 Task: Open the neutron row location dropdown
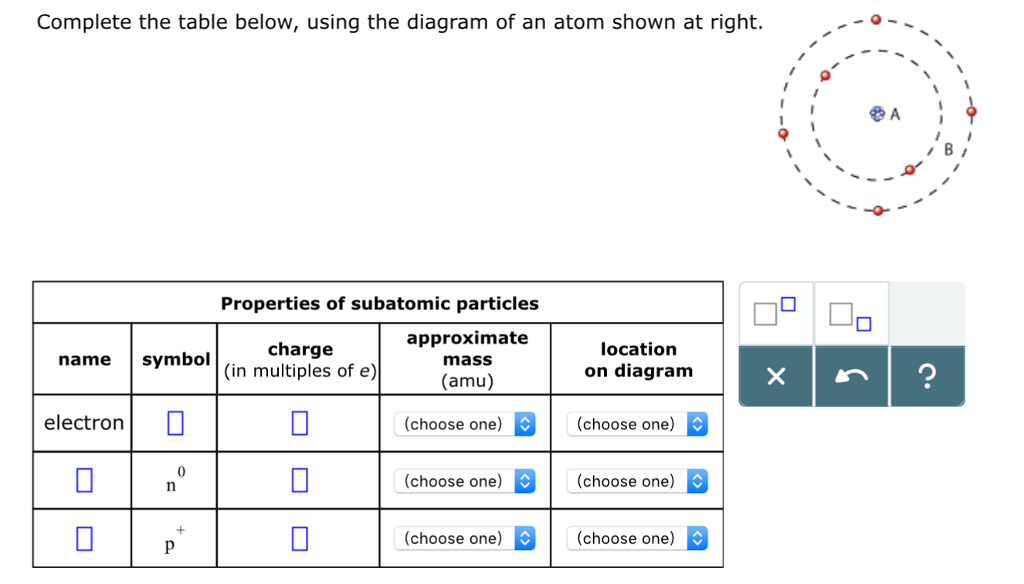point(638,481)
